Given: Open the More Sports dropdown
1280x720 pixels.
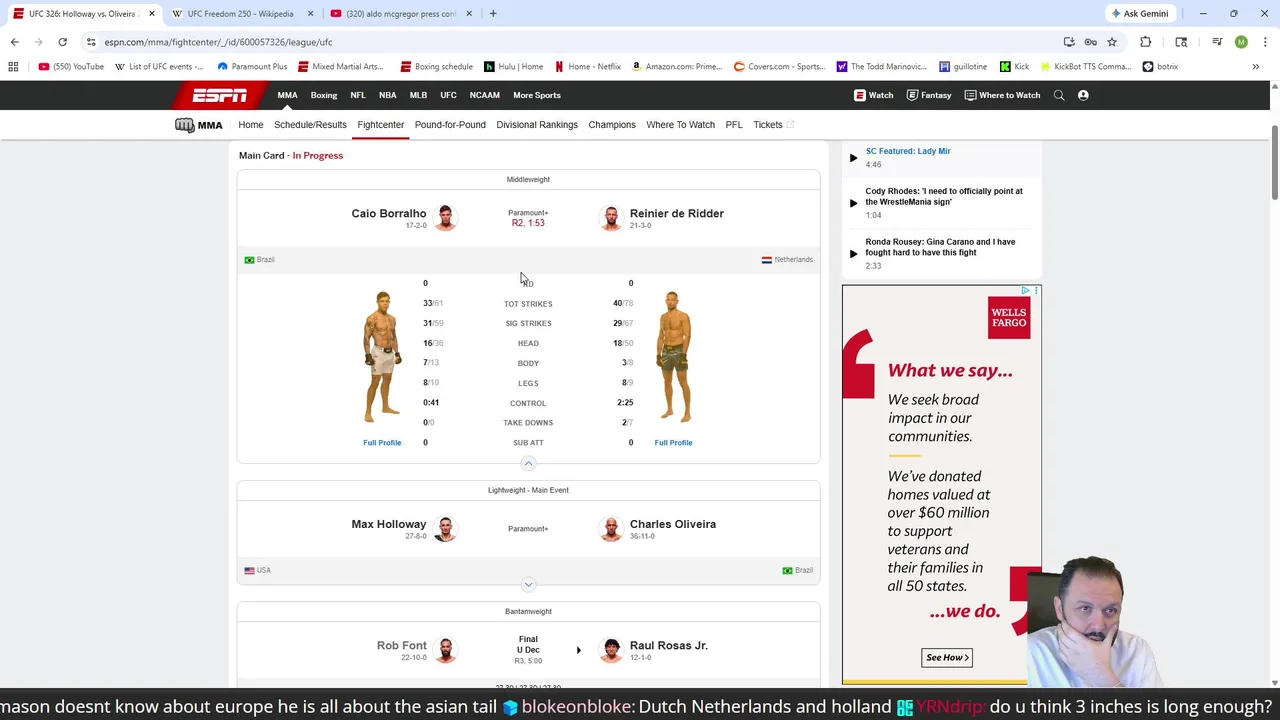Looking at the screenshot, I should coord(537,95).
